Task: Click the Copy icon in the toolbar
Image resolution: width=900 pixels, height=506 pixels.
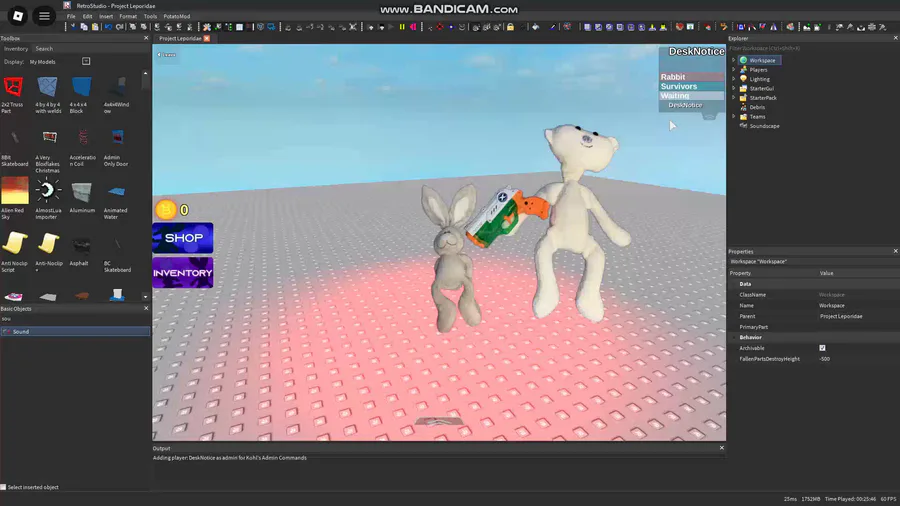Action: (84, 27)
